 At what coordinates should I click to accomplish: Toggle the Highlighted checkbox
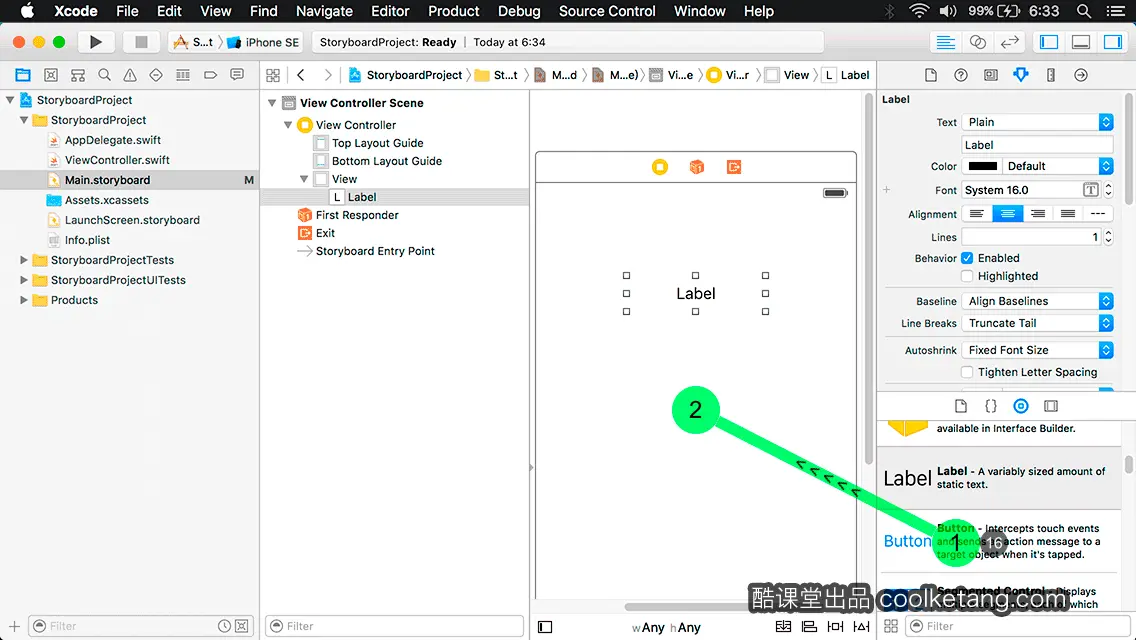click(x=967, y=276)
